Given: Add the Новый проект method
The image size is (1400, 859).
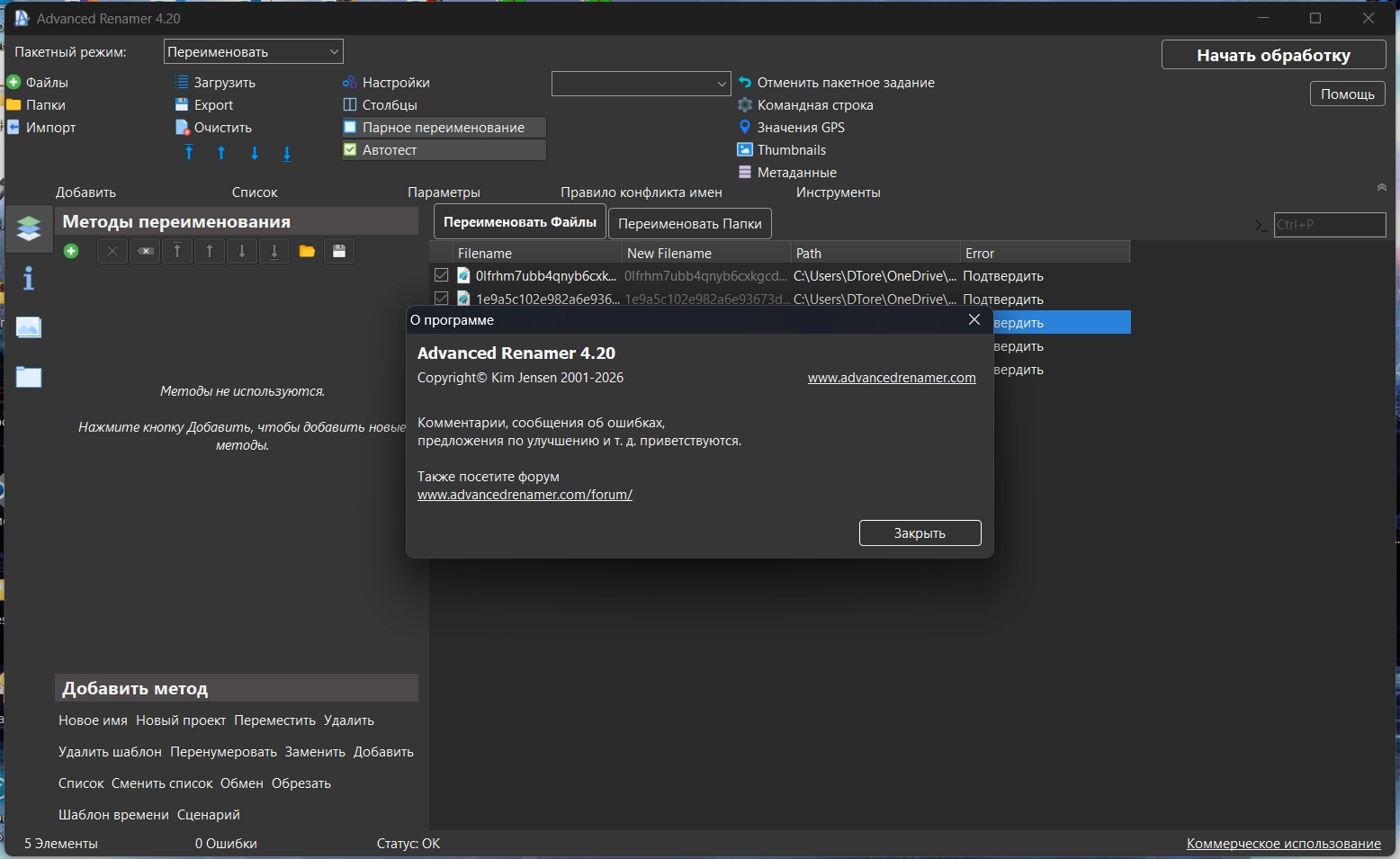Looking at the screenshot, I should [x=181, y=720].
